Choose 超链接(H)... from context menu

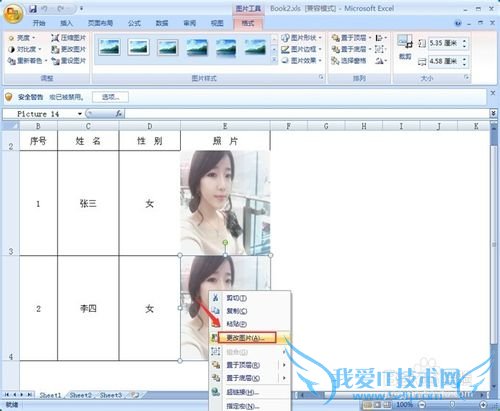coord(250,392)
